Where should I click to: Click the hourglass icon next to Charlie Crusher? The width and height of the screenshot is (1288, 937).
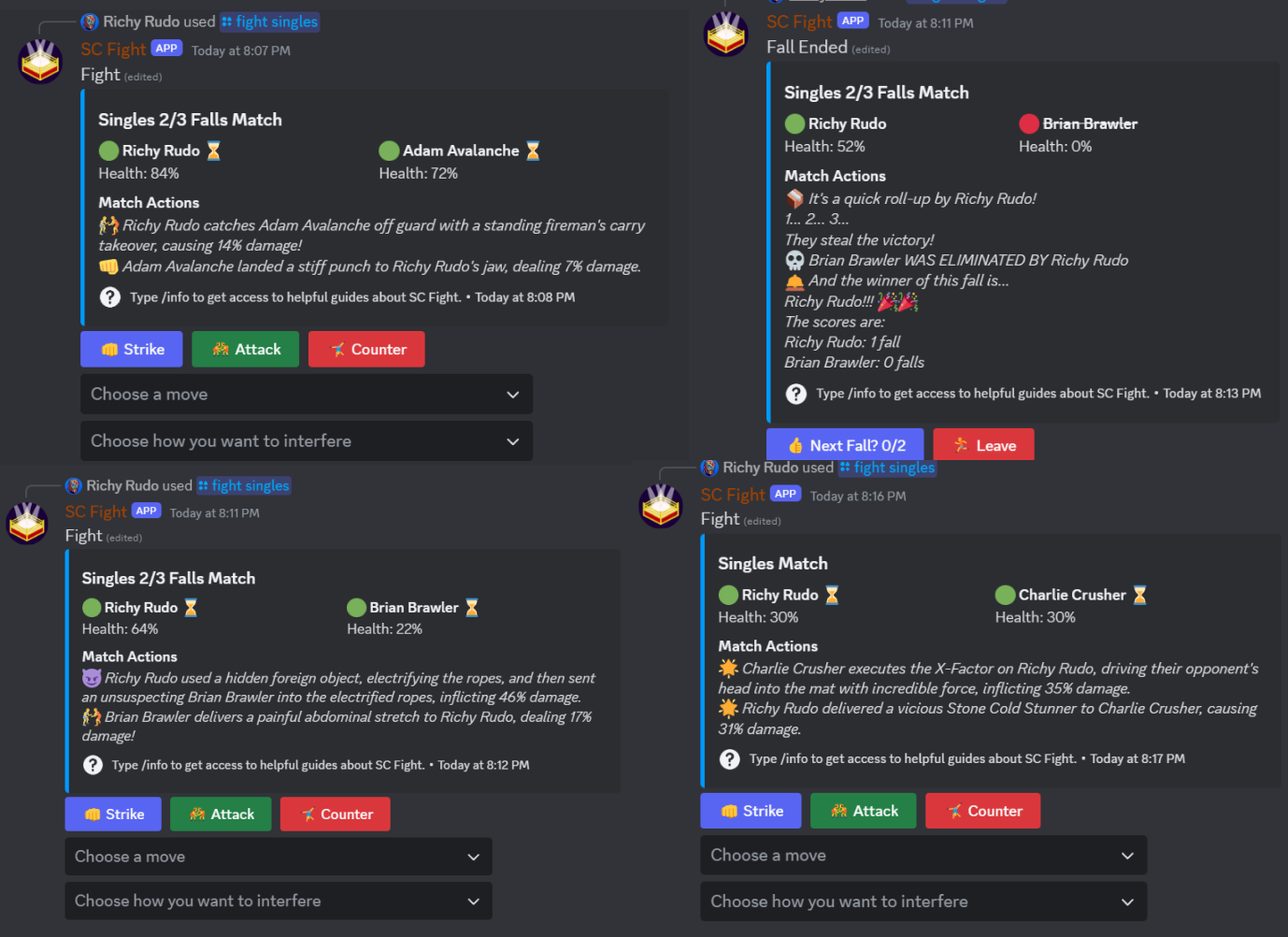[x=1140, y=595]
